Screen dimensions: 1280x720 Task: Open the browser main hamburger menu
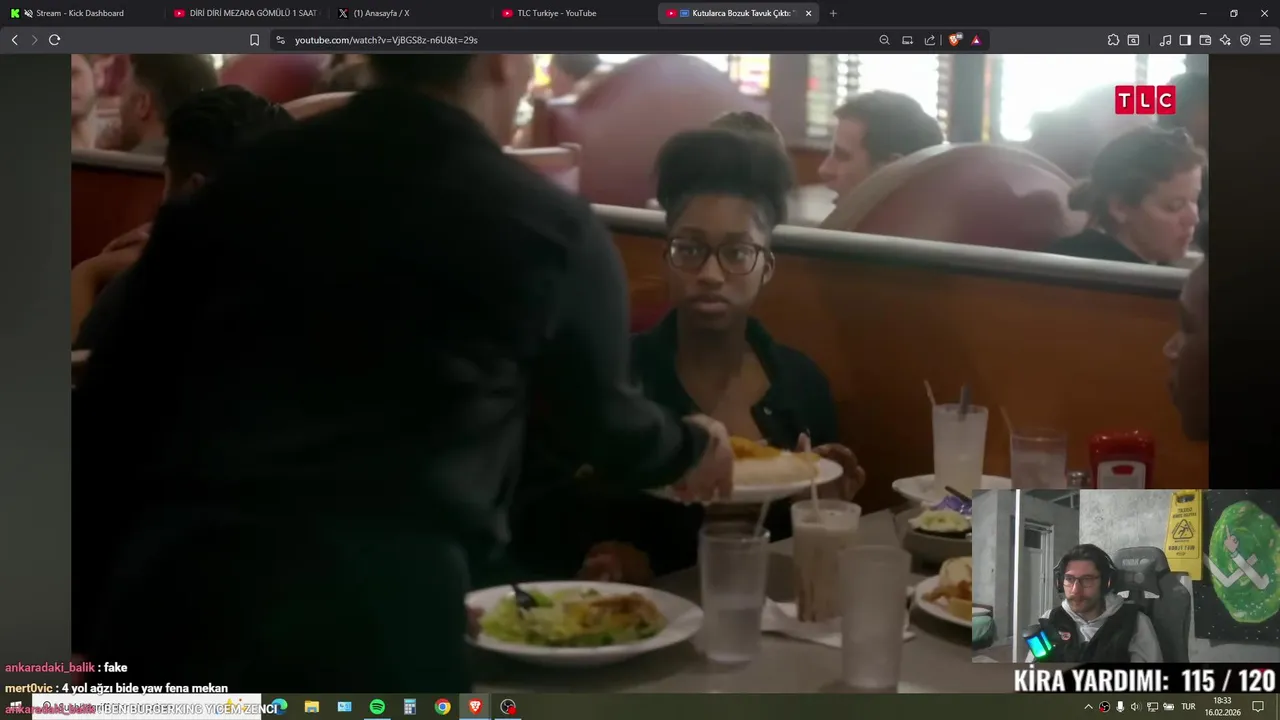[1266, 40]
